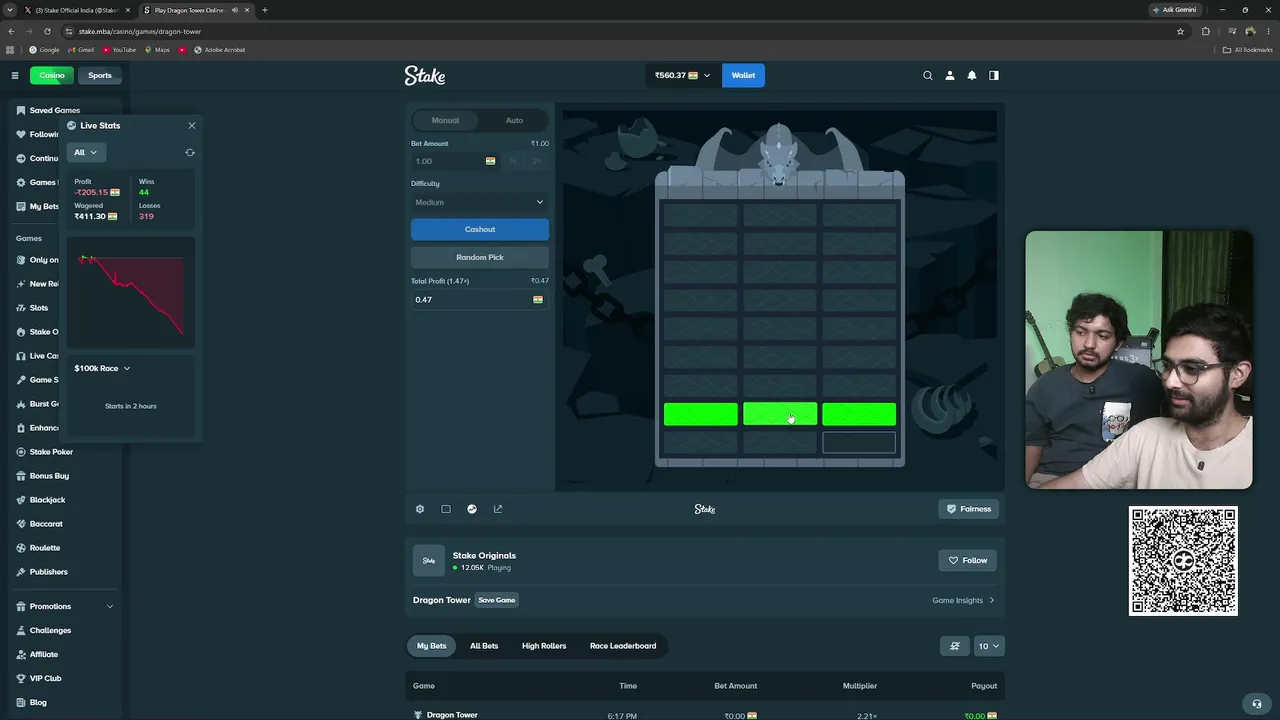The height and width of the screenshot is (720, 1280).
Task: Open YouTube bookmark
Action: 119,50
